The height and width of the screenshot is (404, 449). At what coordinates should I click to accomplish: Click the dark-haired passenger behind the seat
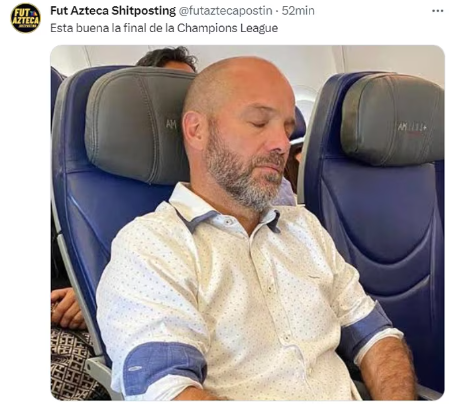[167, 59]
